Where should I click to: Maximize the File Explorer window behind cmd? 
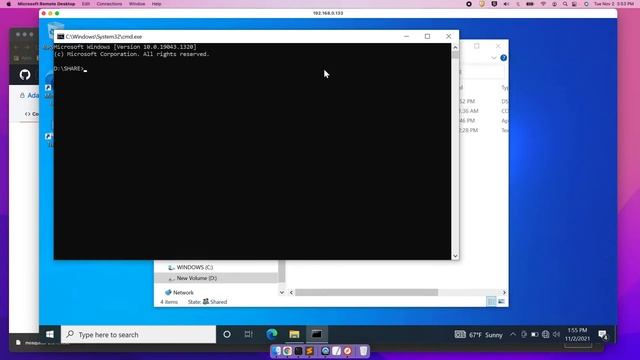point(477,46)
